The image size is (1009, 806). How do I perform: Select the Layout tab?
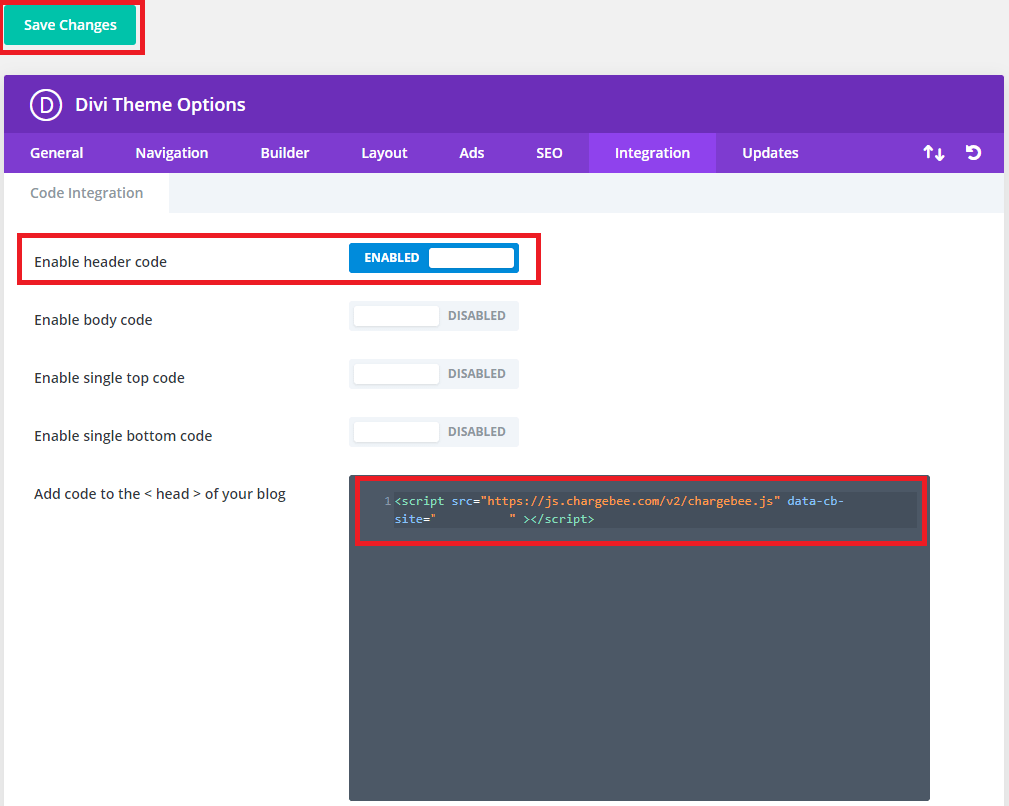pos(384,153)
